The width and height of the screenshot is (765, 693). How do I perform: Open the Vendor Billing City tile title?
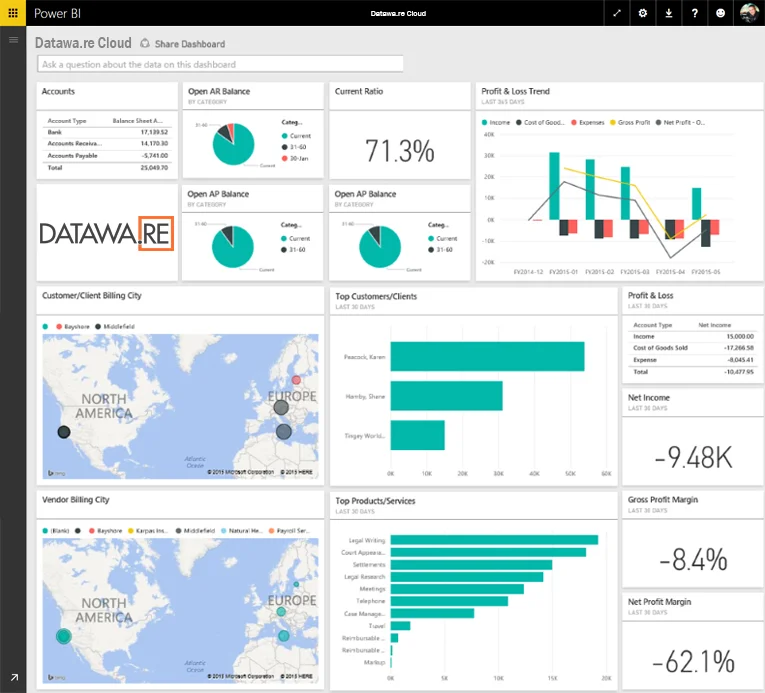(x=75, y=499)
